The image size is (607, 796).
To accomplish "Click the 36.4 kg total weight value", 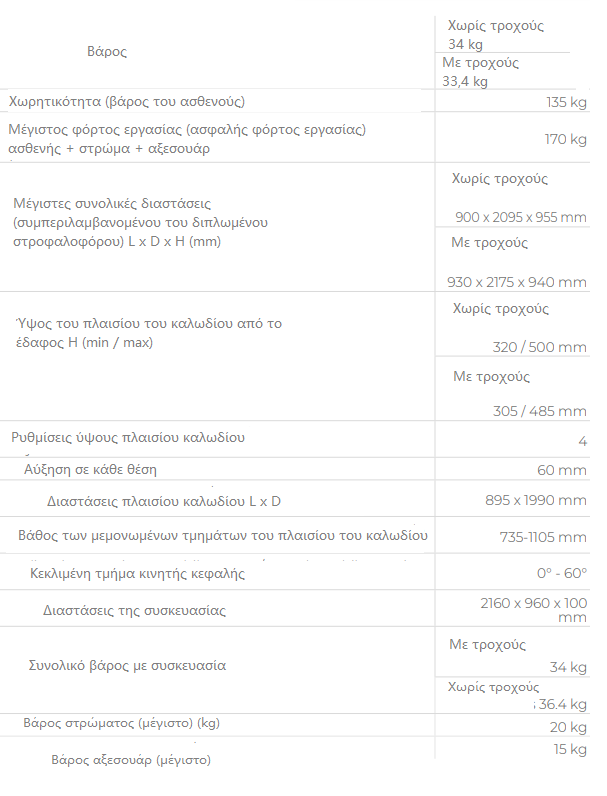I will click(562, 704).
